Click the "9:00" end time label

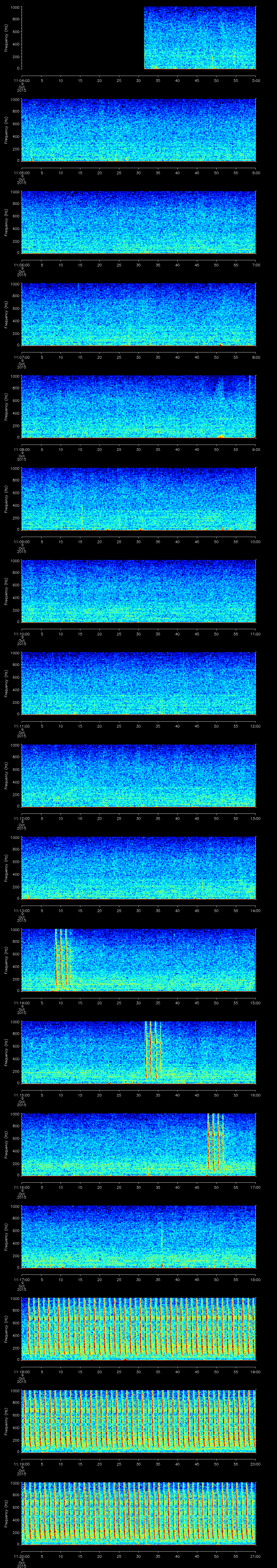[256, 449]
